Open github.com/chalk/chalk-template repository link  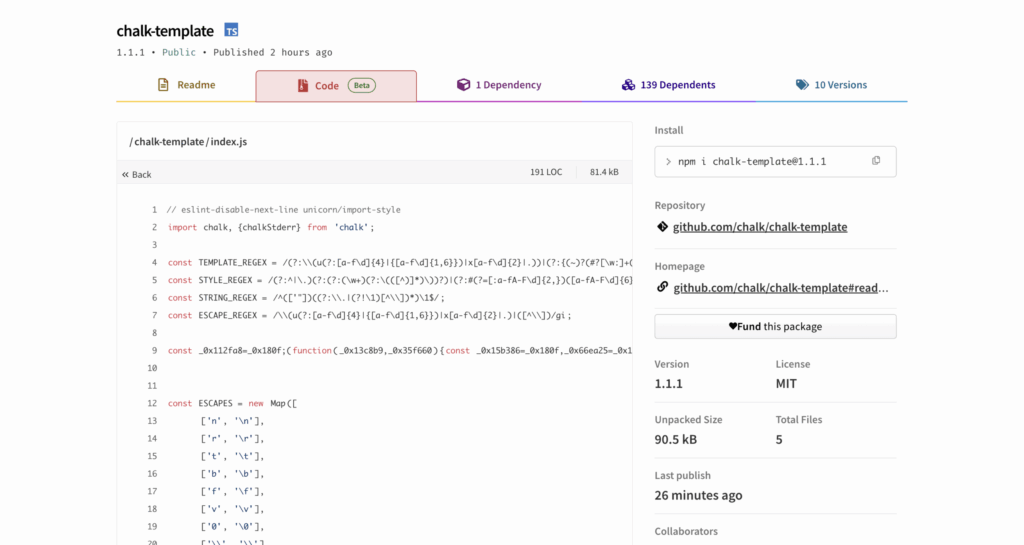point(760,226)
